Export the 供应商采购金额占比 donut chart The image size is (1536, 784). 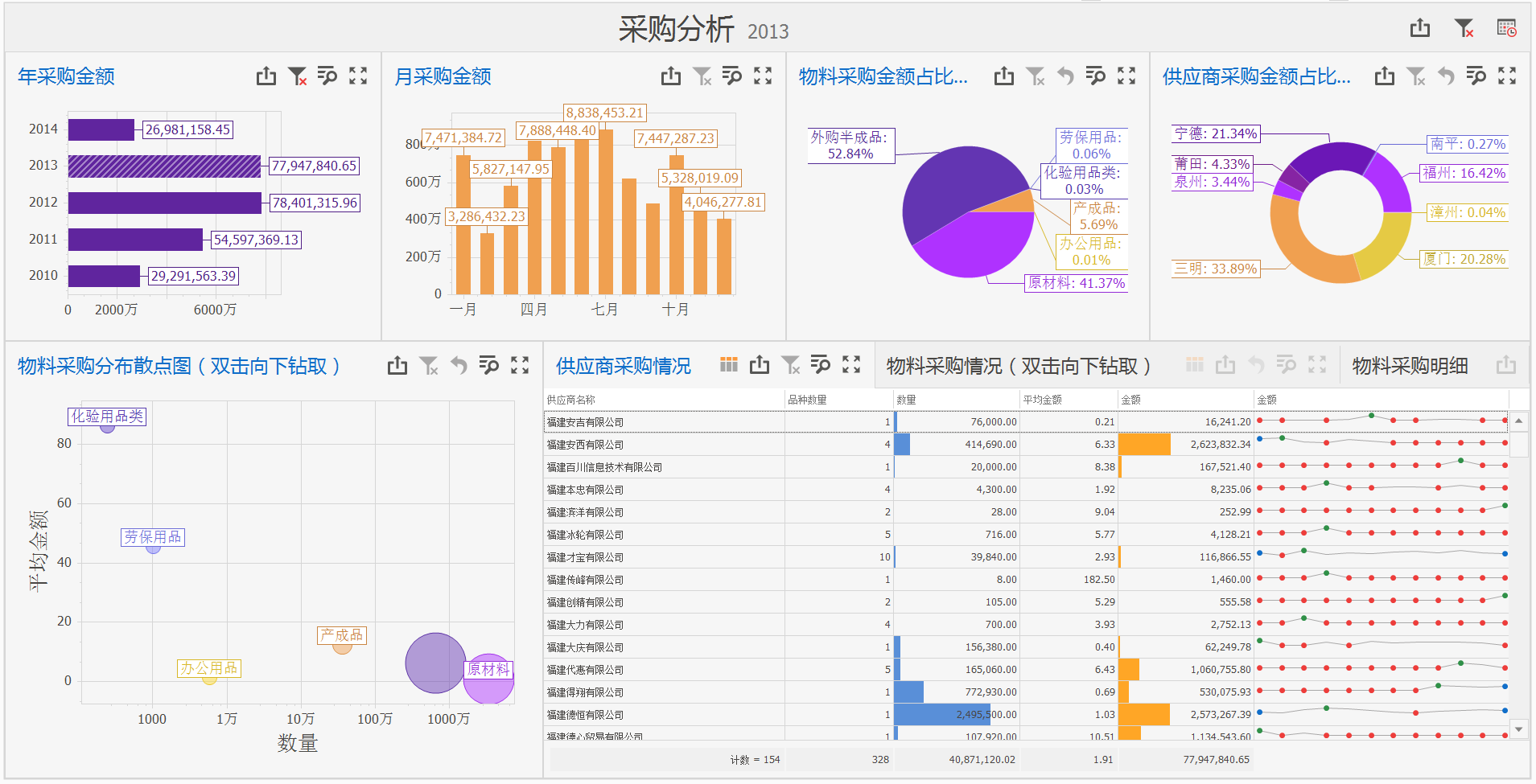coord(1385,76)
